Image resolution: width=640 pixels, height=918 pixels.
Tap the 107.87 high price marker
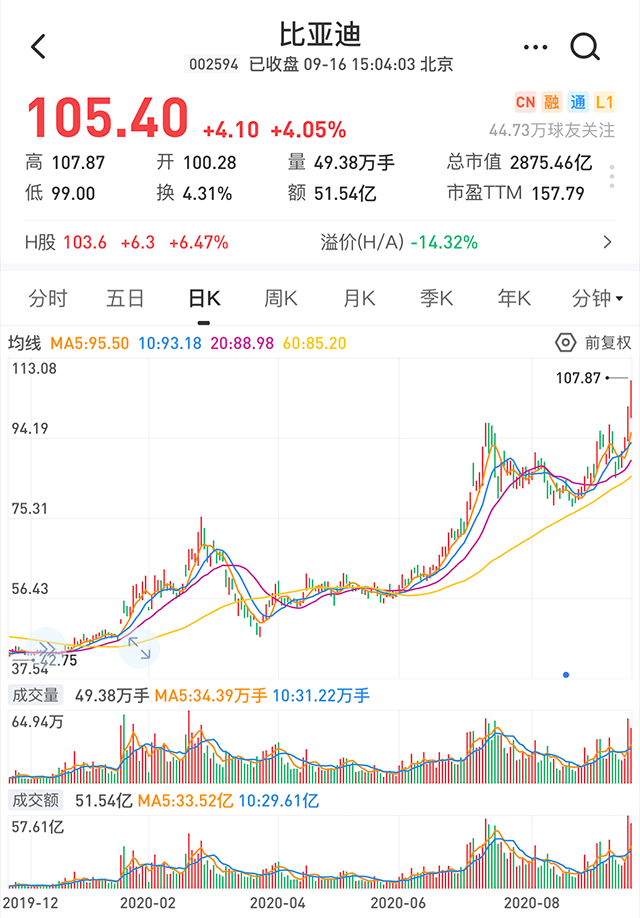[x=578, y=378]
